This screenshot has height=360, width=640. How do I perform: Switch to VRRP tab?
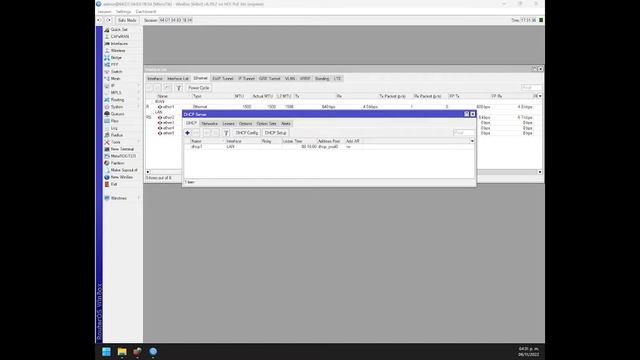pos(305,78)
